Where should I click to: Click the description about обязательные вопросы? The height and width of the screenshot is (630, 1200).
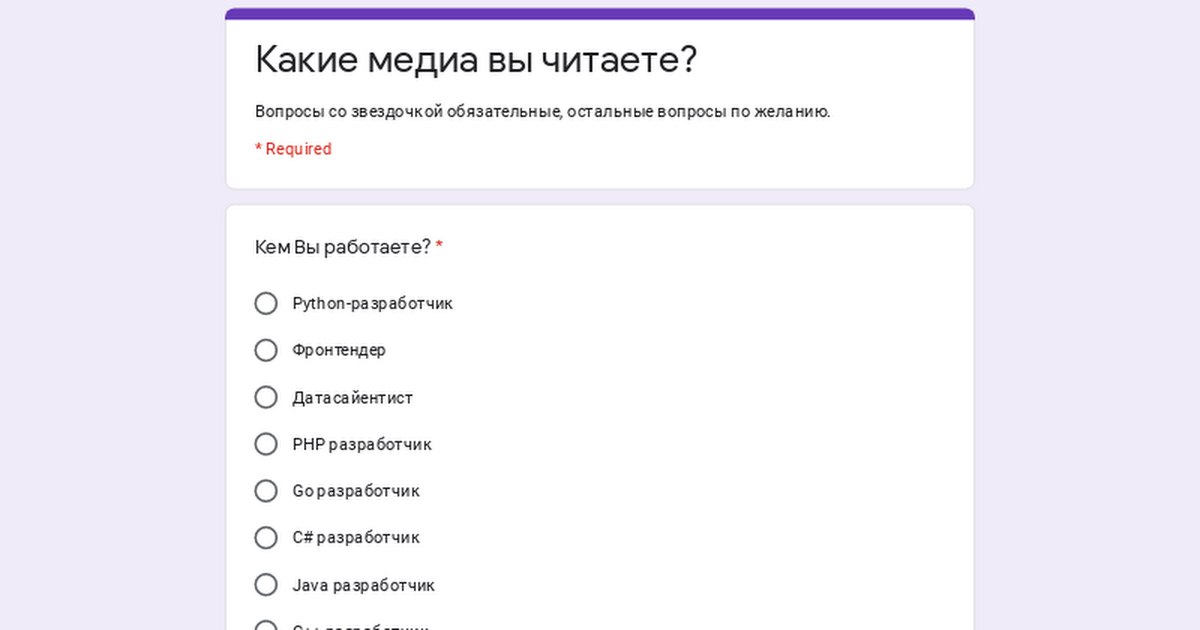coord(542,112)
